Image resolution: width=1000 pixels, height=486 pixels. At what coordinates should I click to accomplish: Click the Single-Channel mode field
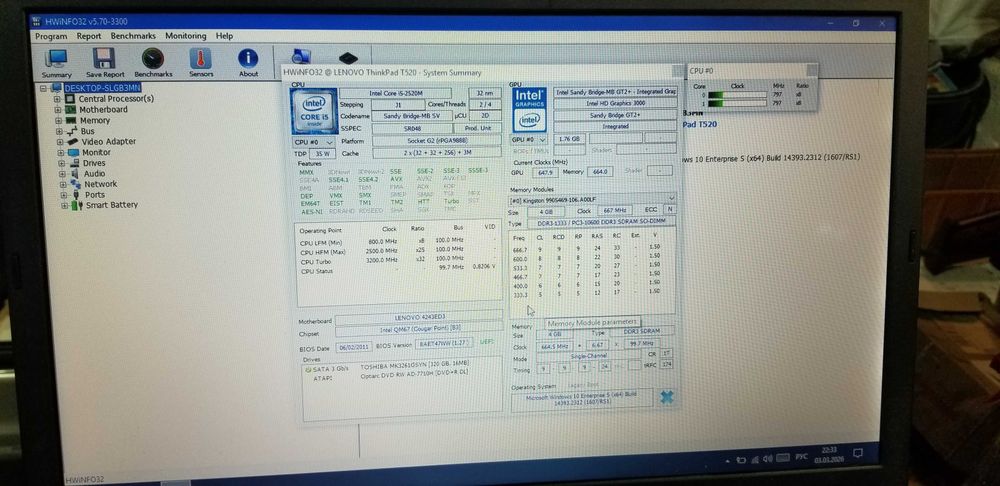(587, 357)
